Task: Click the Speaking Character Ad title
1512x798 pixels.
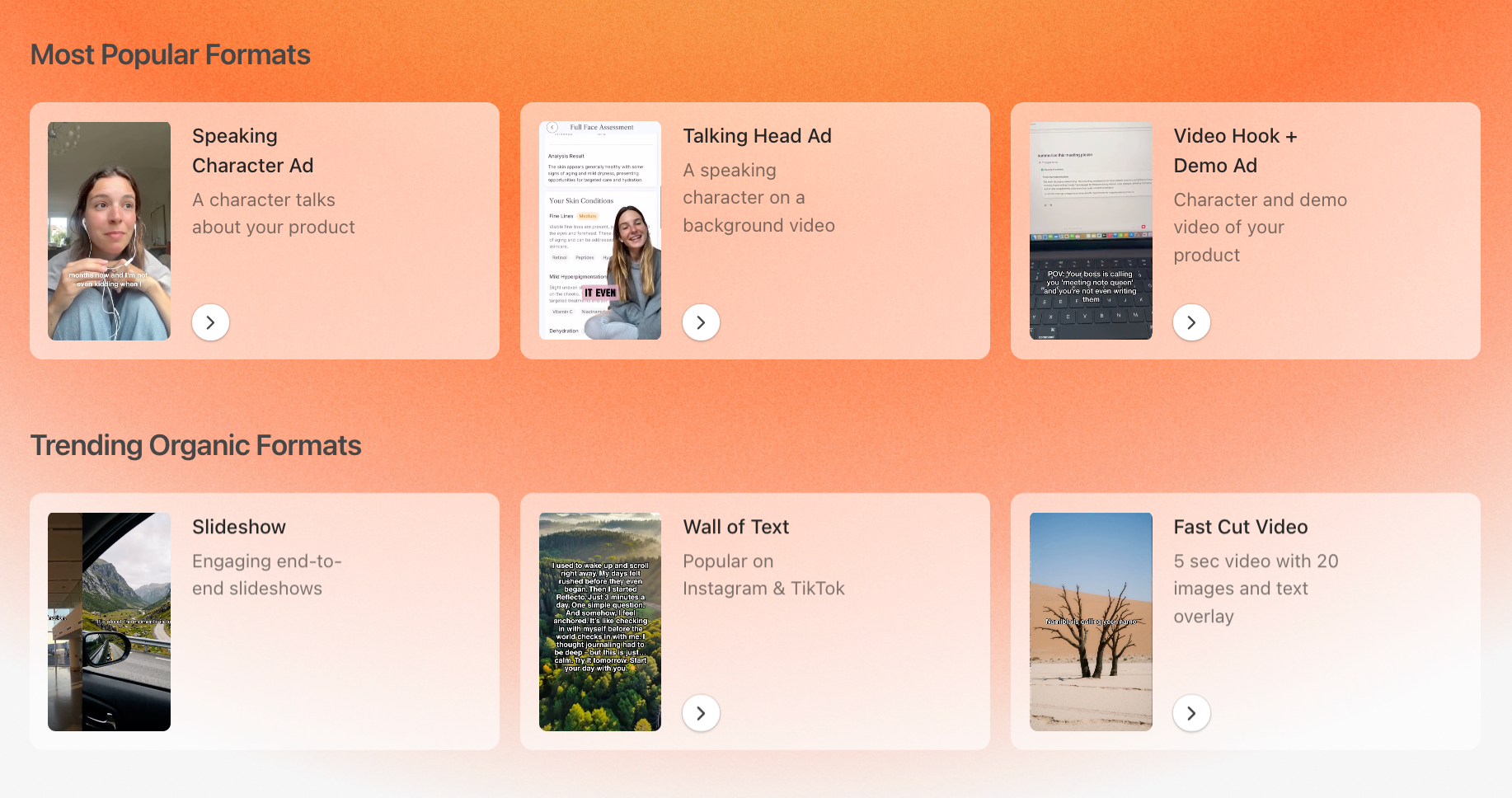Action: 252,151
